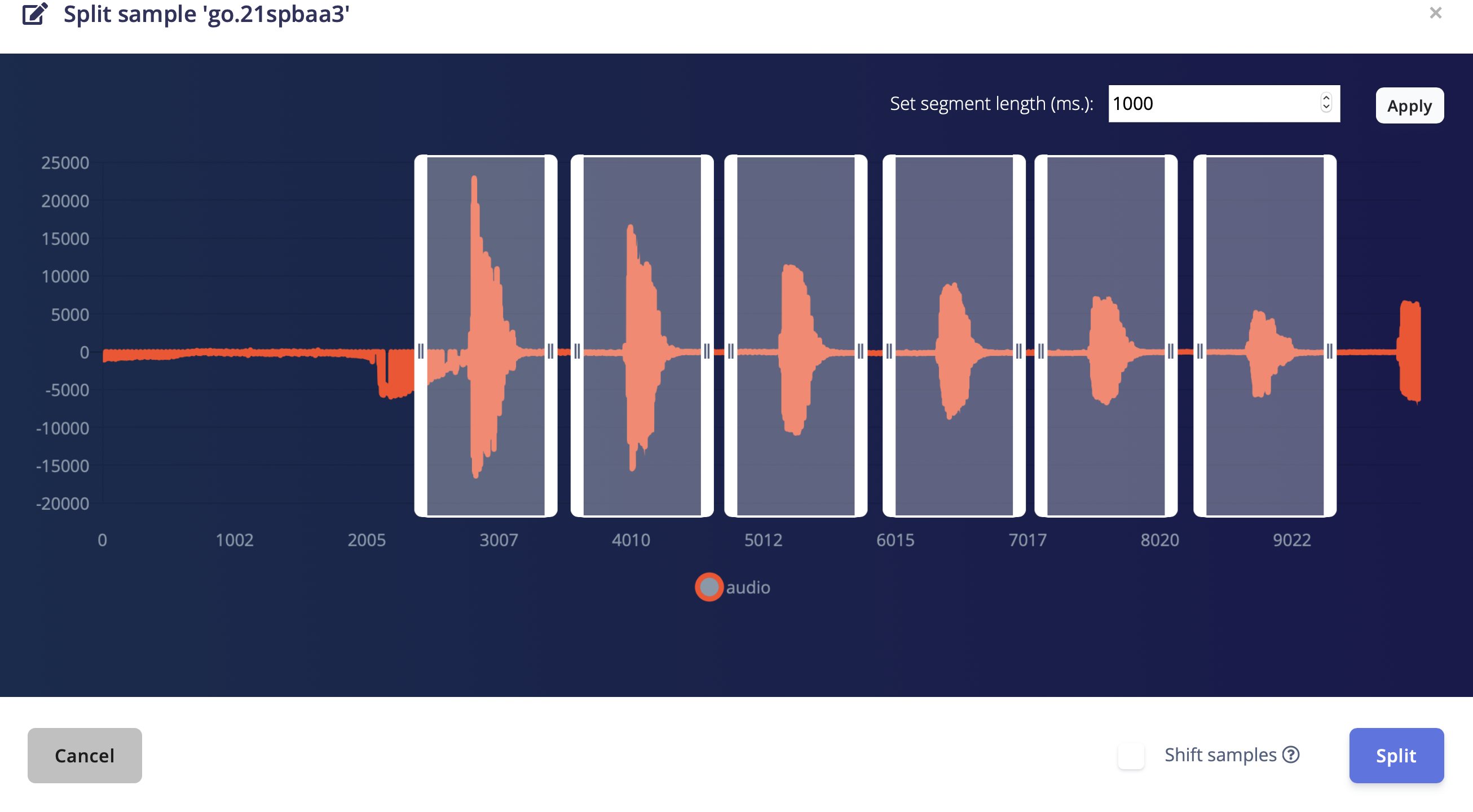Click the right handle of the sixth segment

pyautogui.click(x=1330, y=351)
